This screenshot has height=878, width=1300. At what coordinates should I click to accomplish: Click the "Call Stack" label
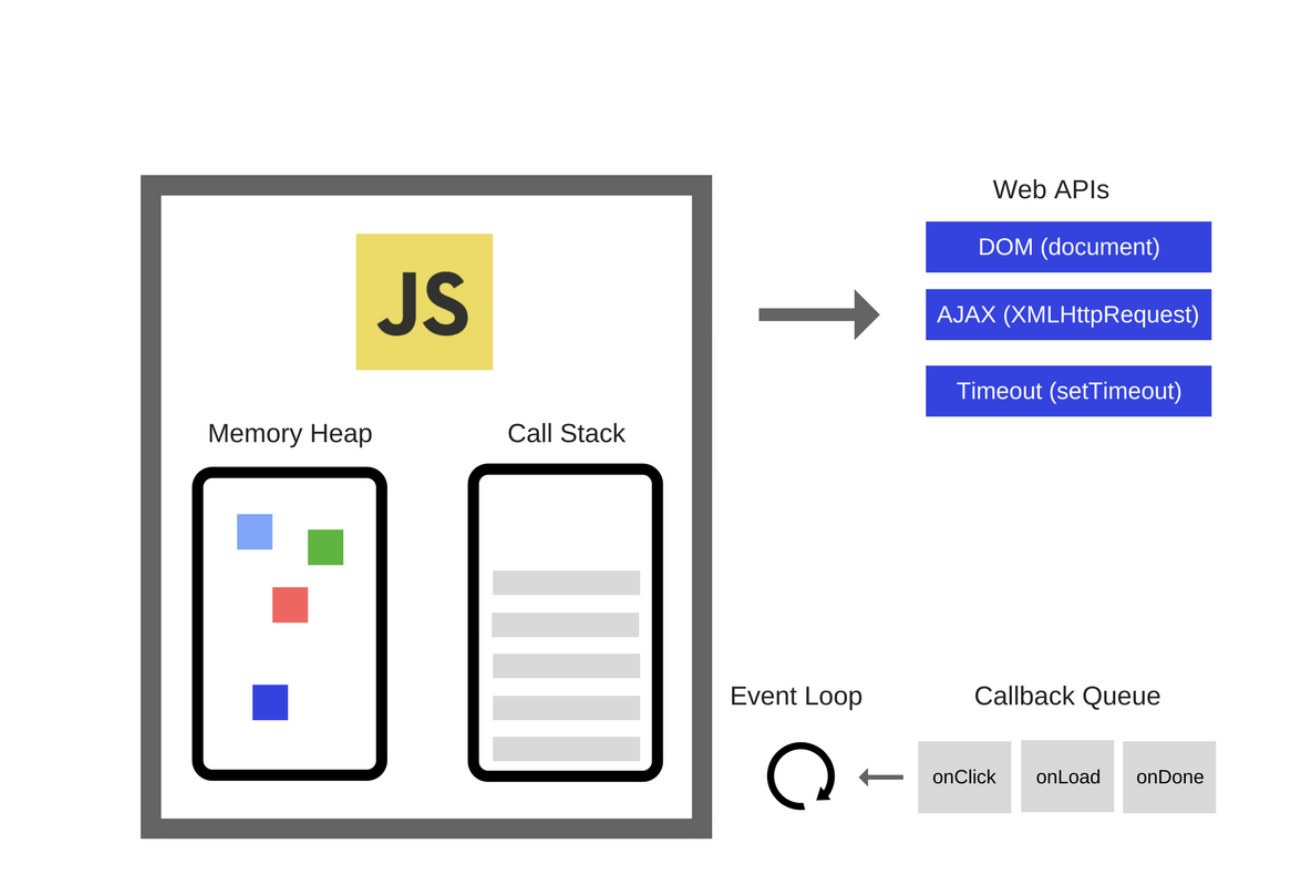coord(566,434)
